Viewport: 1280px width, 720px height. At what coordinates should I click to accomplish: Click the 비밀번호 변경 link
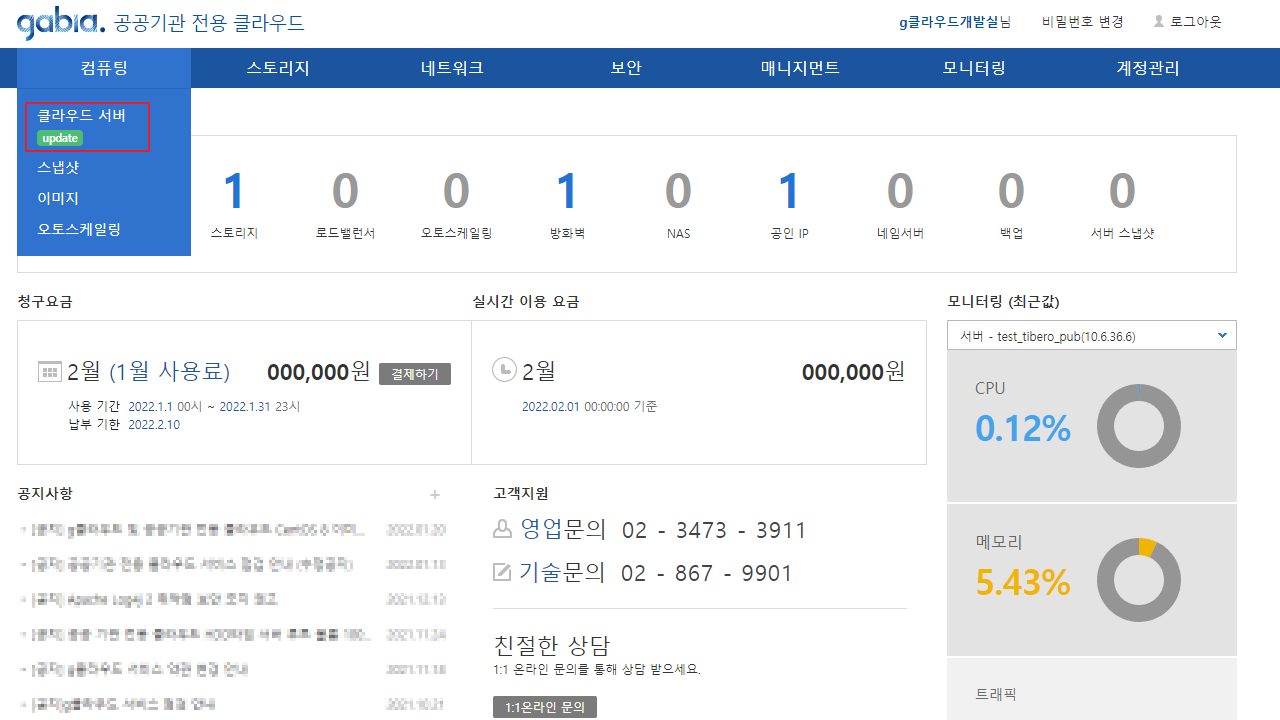[1082, 22]
